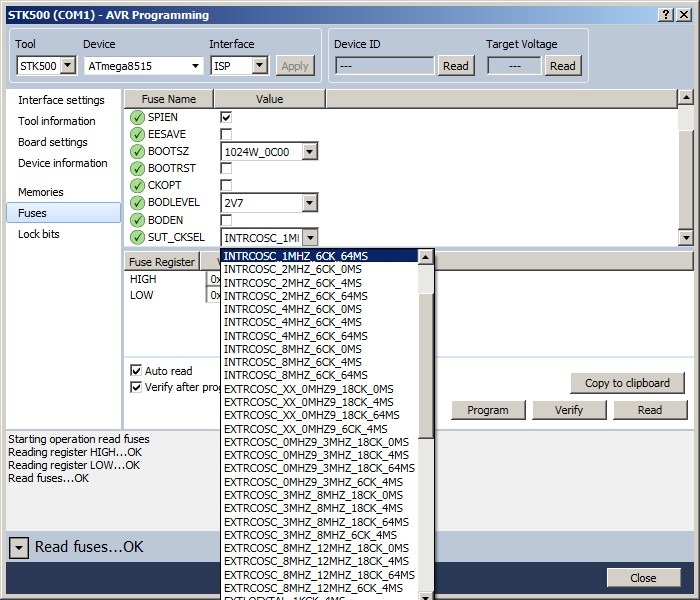Viewport: 700px width, 600px height.
Task: Click the Verify button
Action: click(569, 410)
